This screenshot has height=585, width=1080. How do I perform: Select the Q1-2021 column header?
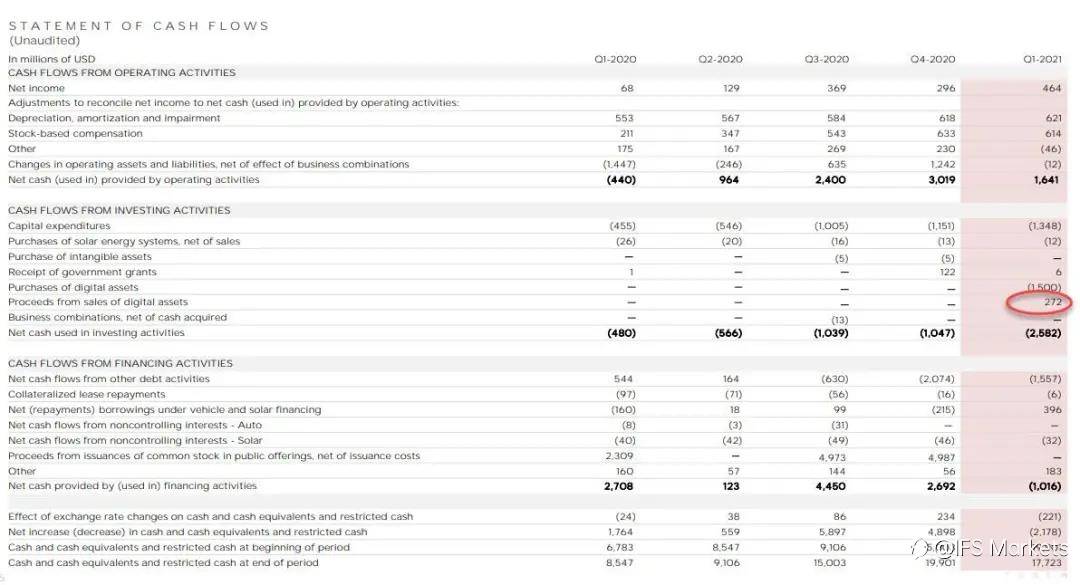point(1042,59)
